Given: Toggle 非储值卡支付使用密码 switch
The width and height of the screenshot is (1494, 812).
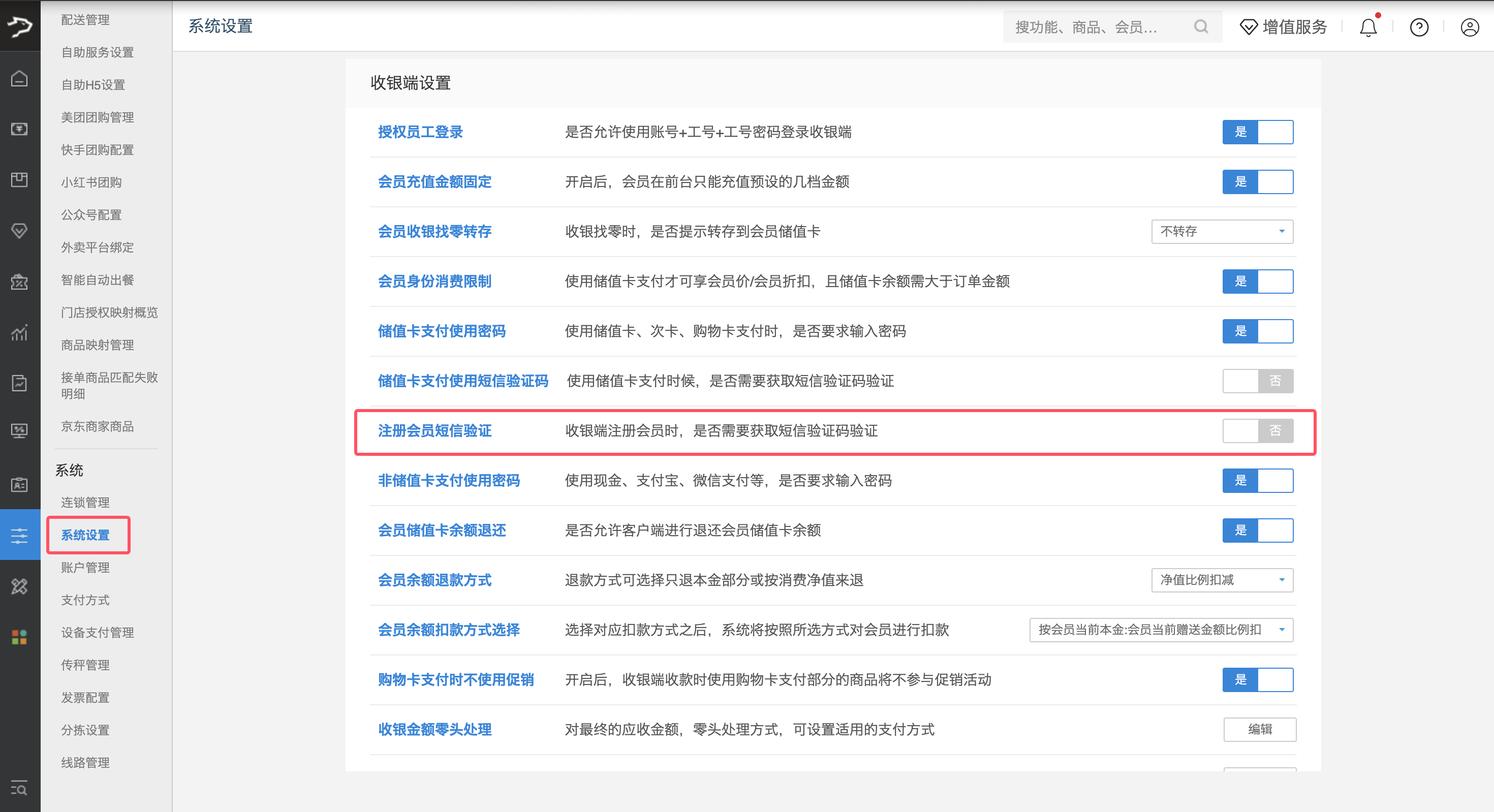Looking at the screenshot, I should (1258, 481).
